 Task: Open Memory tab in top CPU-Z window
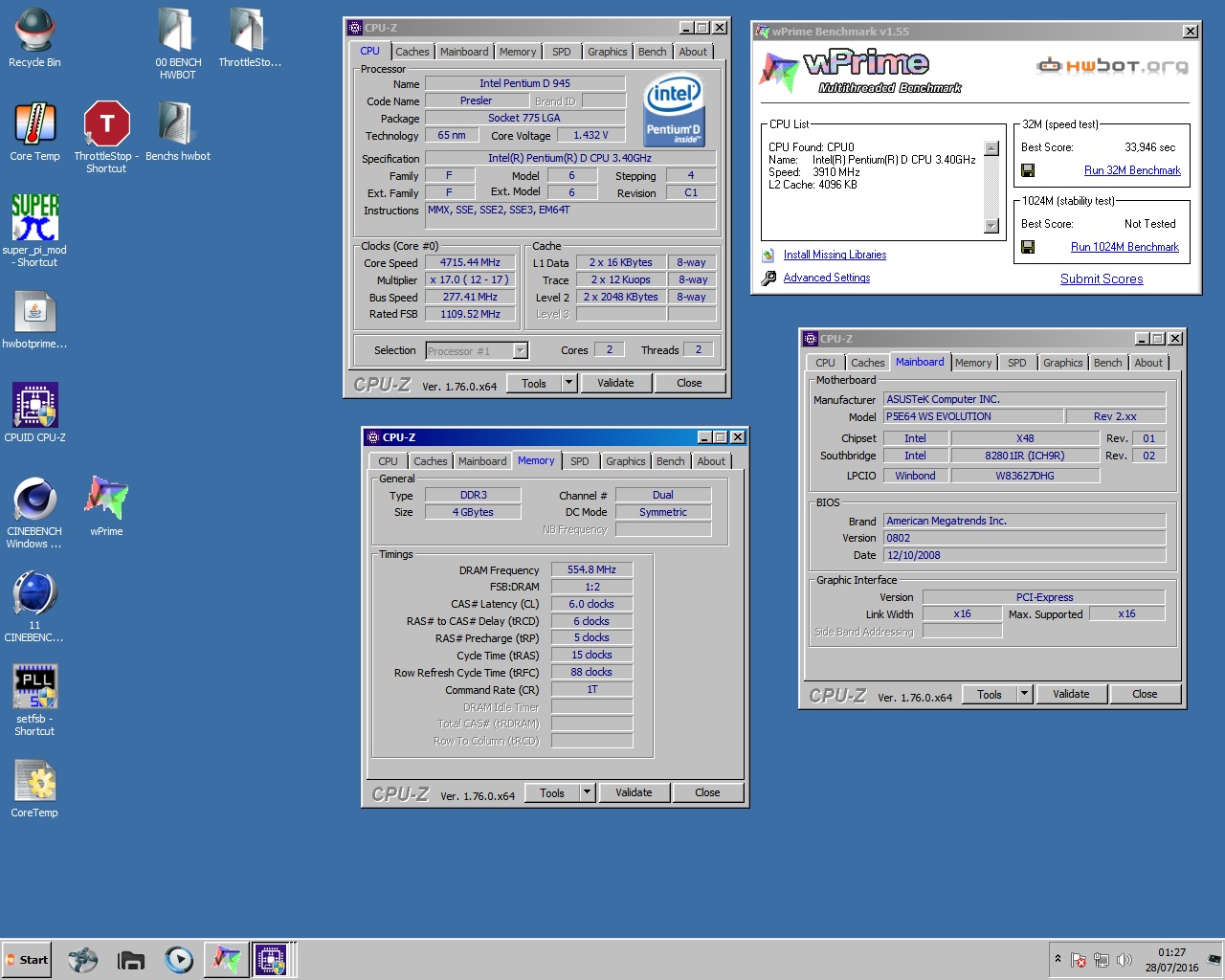[518, 52]
